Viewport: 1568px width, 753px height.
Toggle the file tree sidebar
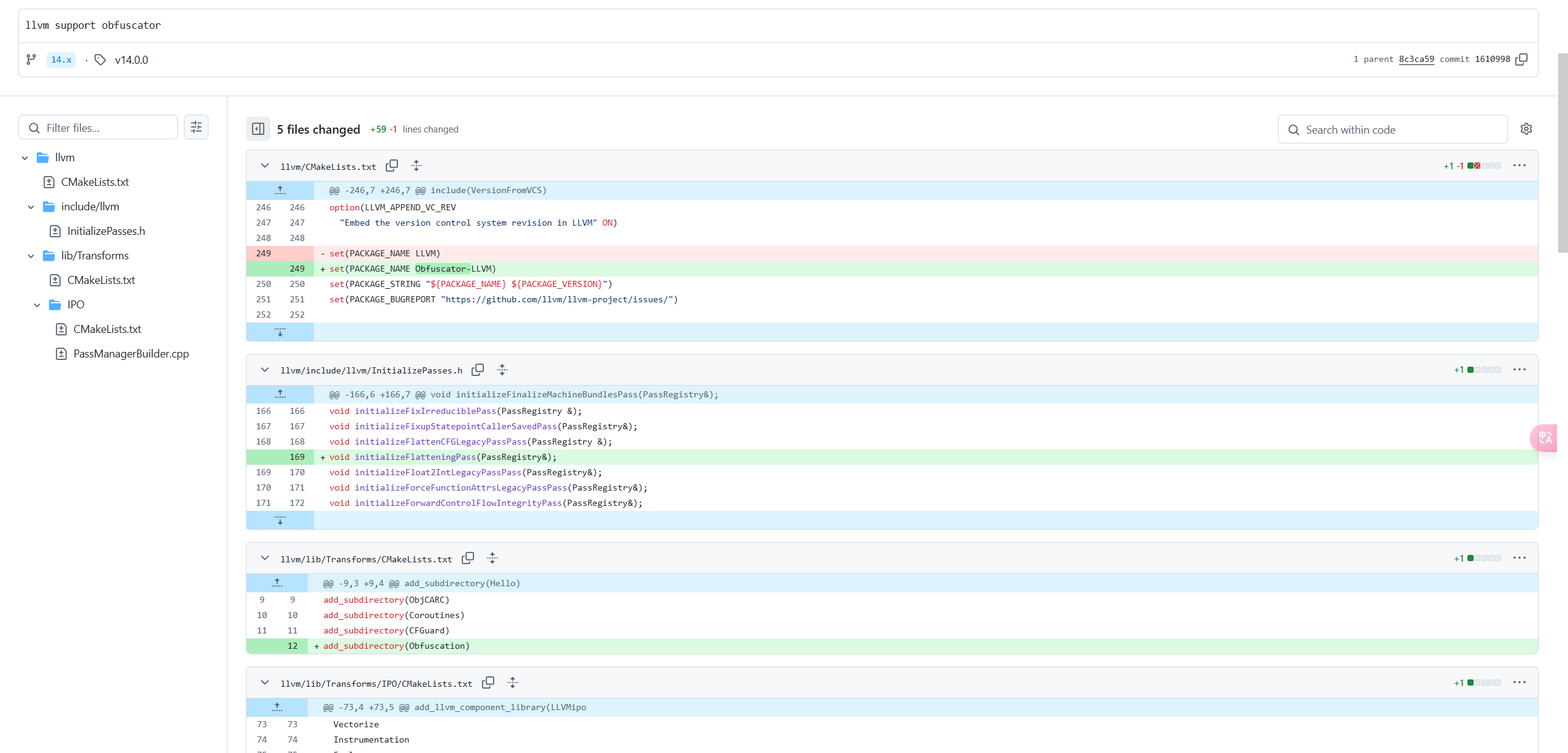(x=258, y=129)
